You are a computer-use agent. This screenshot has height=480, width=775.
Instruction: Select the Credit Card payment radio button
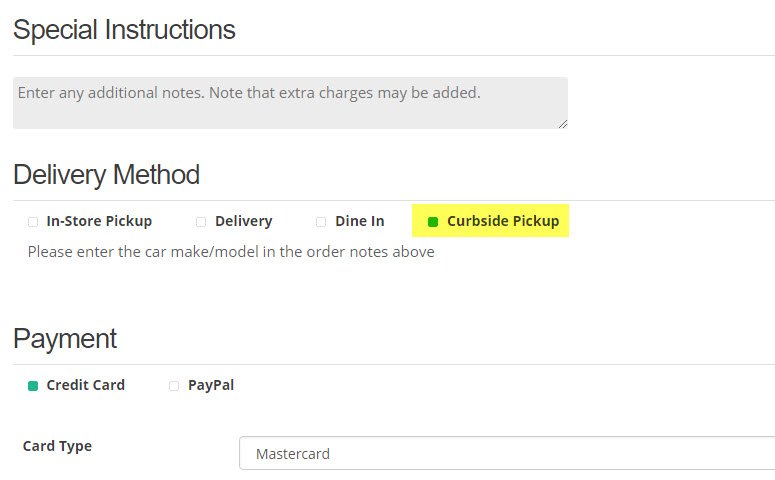click(x=33, y=385)
